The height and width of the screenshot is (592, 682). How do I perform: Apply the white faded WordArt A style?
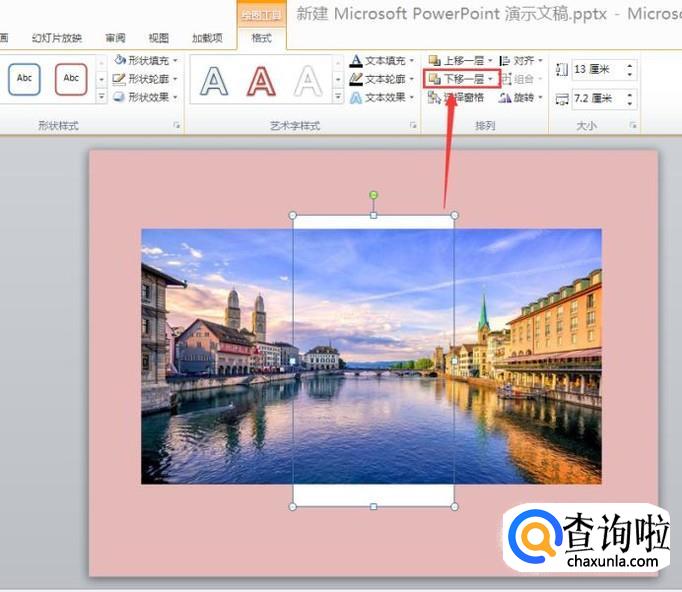click(308, 81)
